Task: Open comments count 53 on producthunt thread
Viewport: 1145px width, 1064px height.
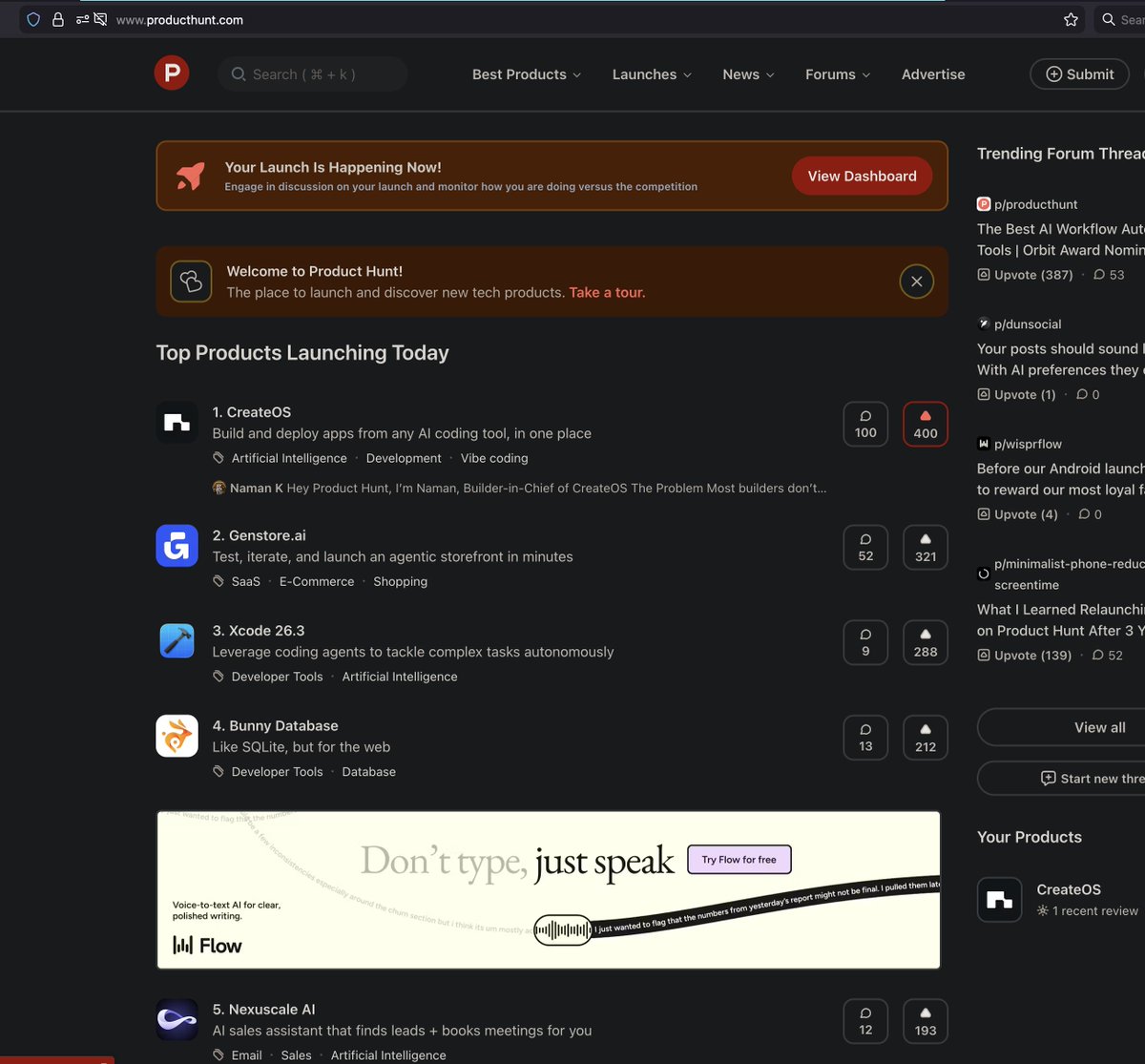Action: 1109,275
